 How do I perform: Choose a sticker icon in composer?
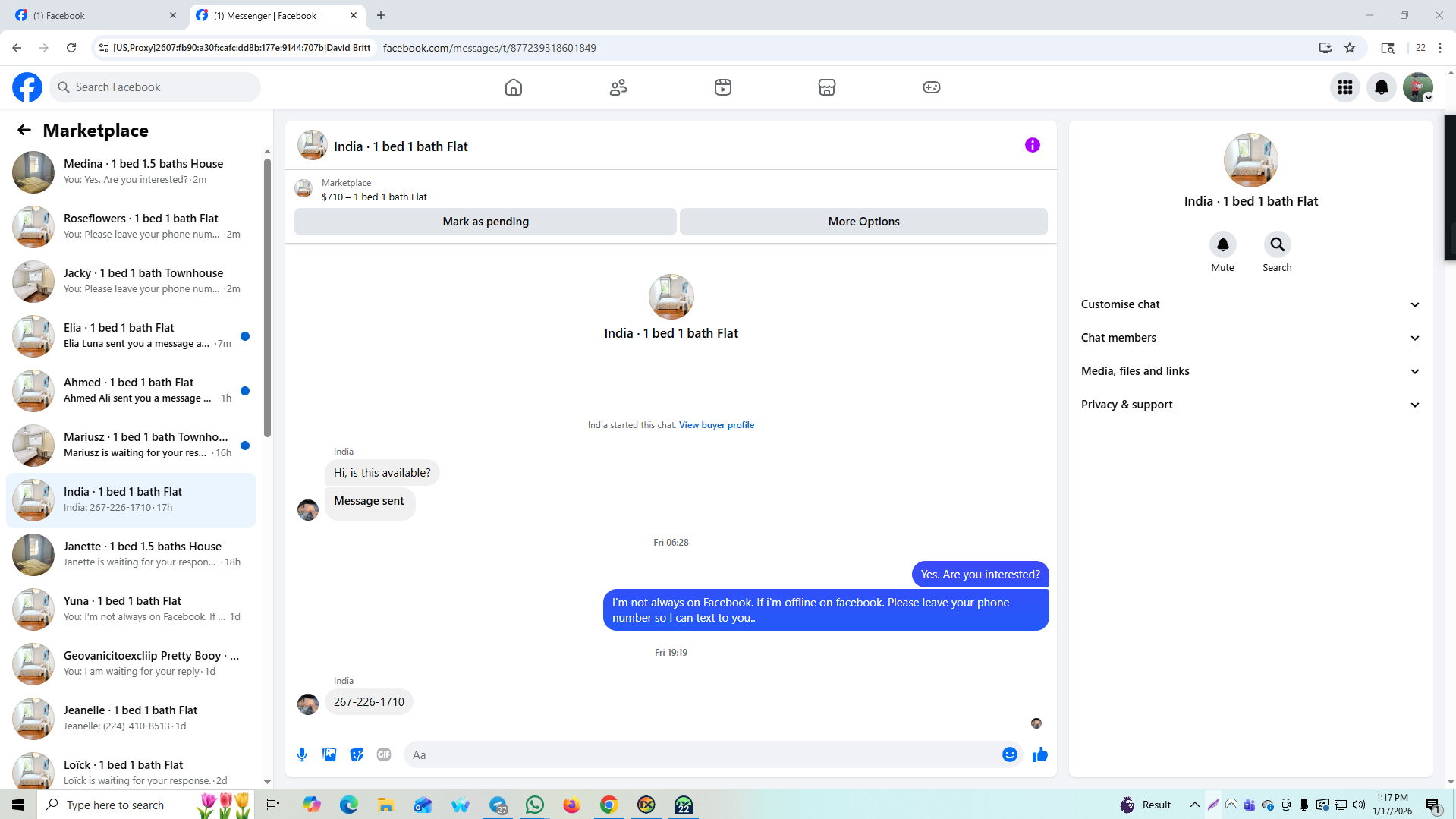click(357, 754)
